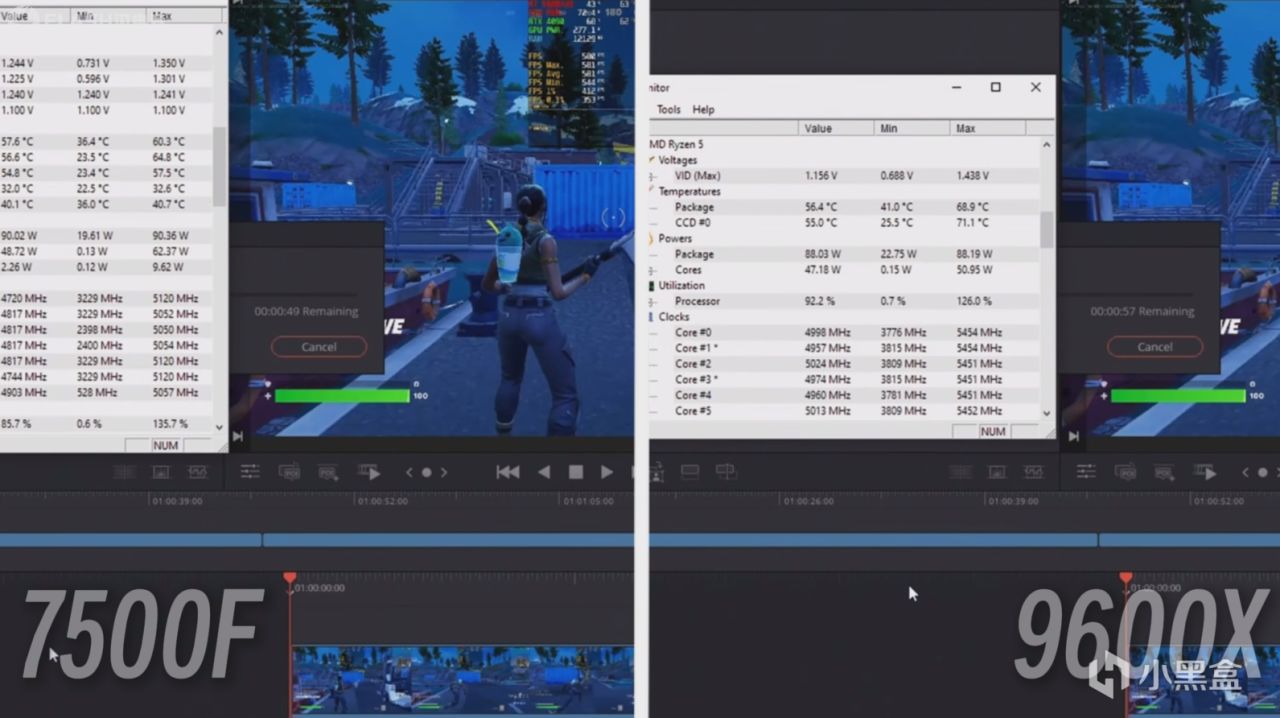Click the settings sliders icon on 7500F side
The image size is (1280, 718).
250,472
